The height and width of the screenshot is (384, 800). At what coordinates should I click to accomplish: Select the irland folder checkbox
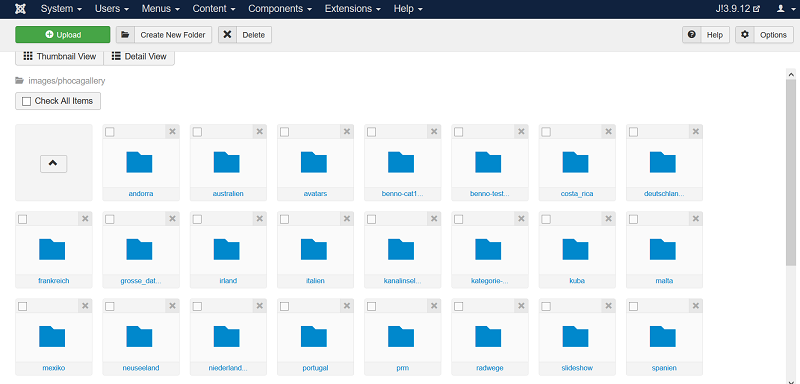(x=197, y=219)
